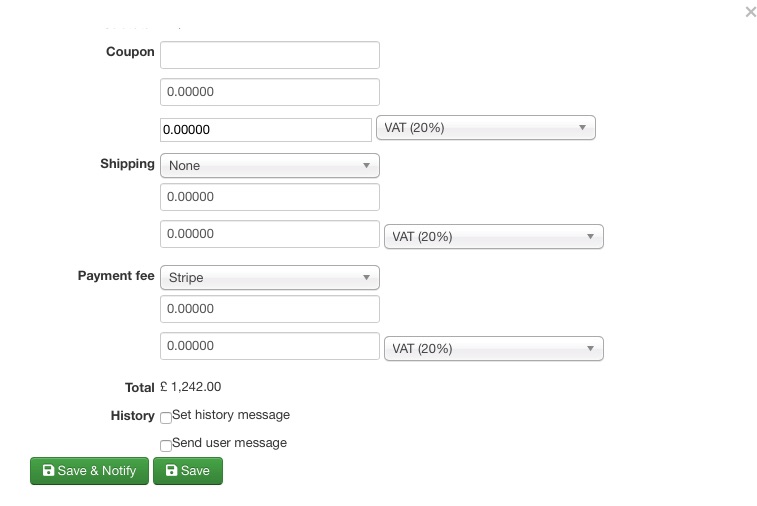Close the order edit dialog
This screenshot has width=757, height=506.
tap(750, 13)
